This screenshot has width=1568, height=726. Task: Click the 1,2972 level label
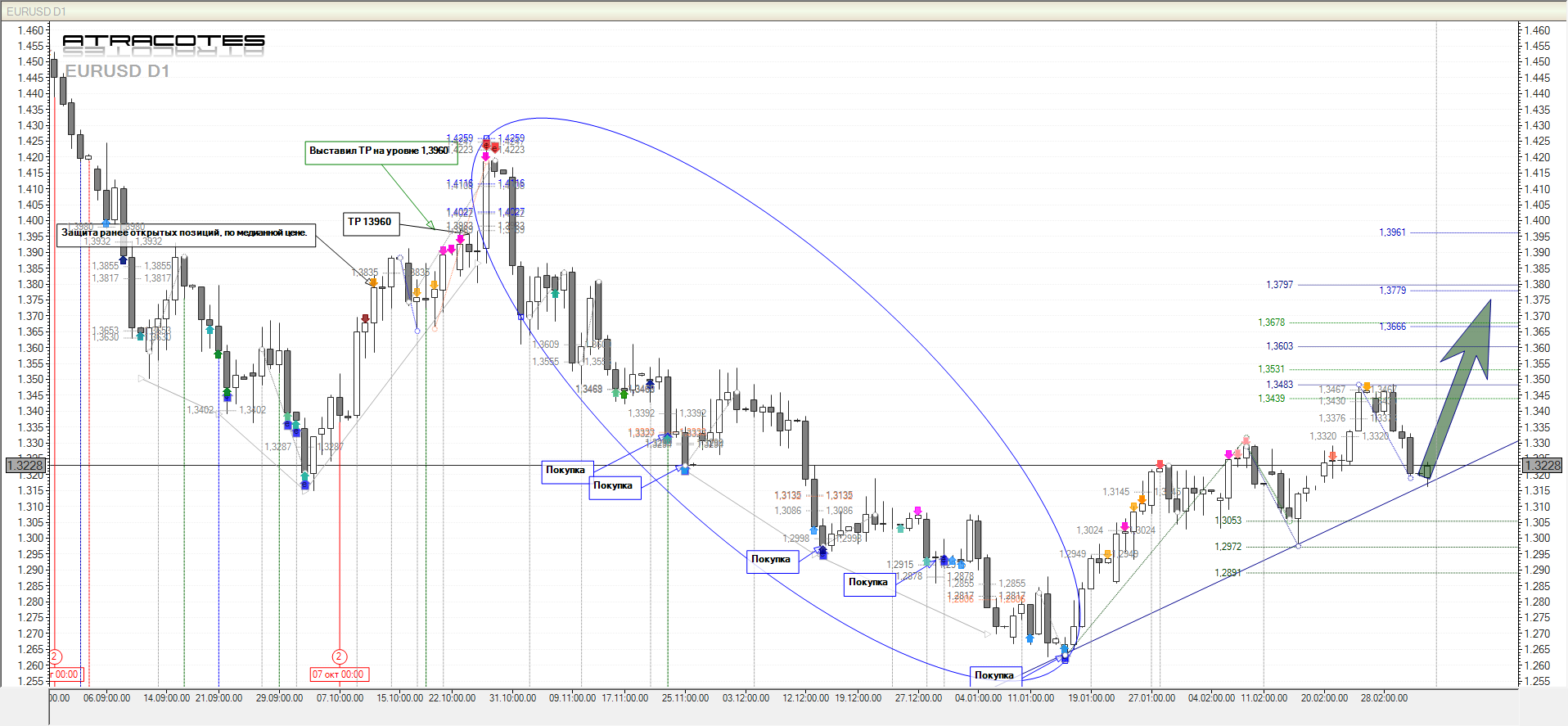point(1228,547)
